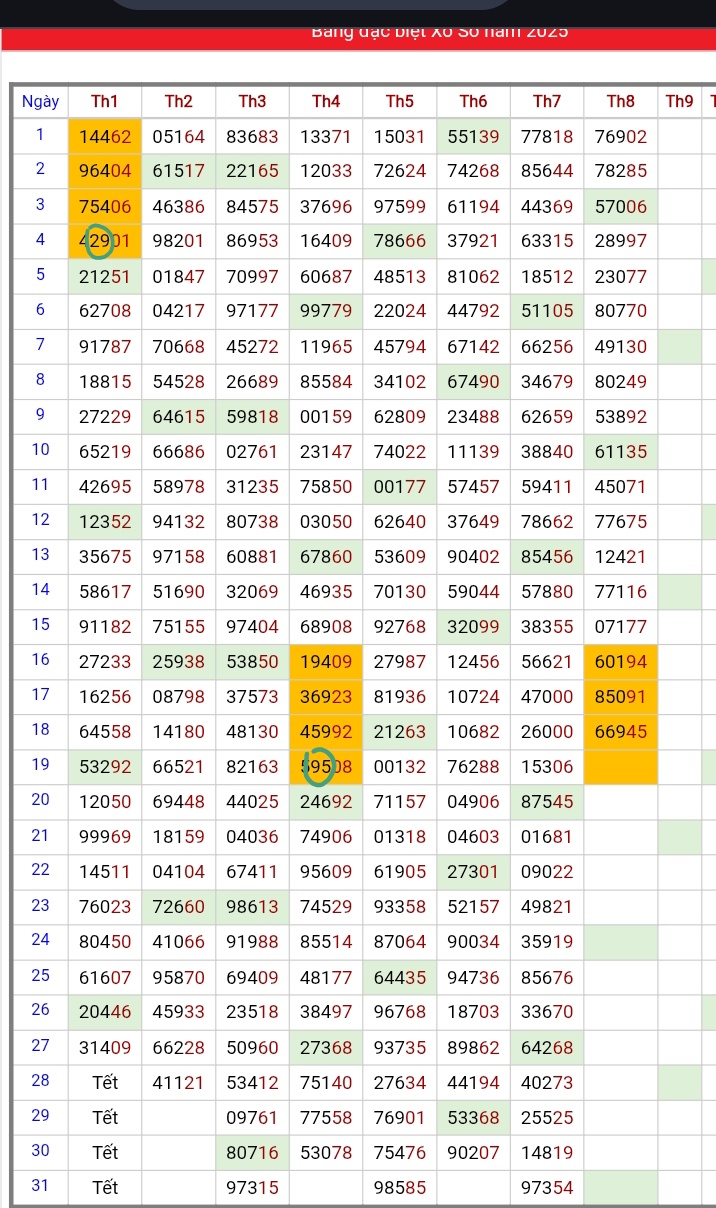716x1208 pixels.
Task: Select the orange cell 36923
Action: pos(325,696)
